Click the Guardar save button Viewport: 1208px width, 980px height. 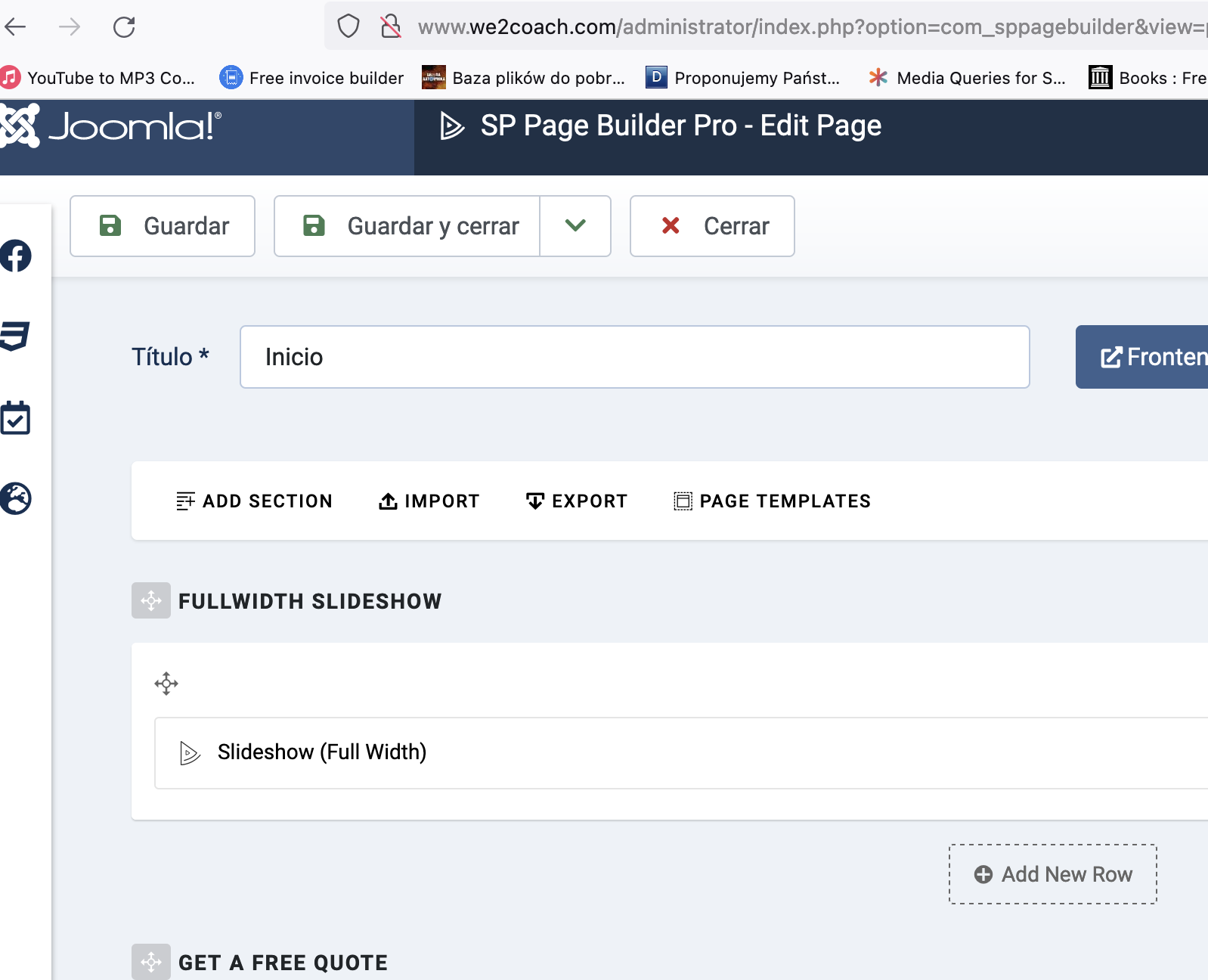[163, 226]
